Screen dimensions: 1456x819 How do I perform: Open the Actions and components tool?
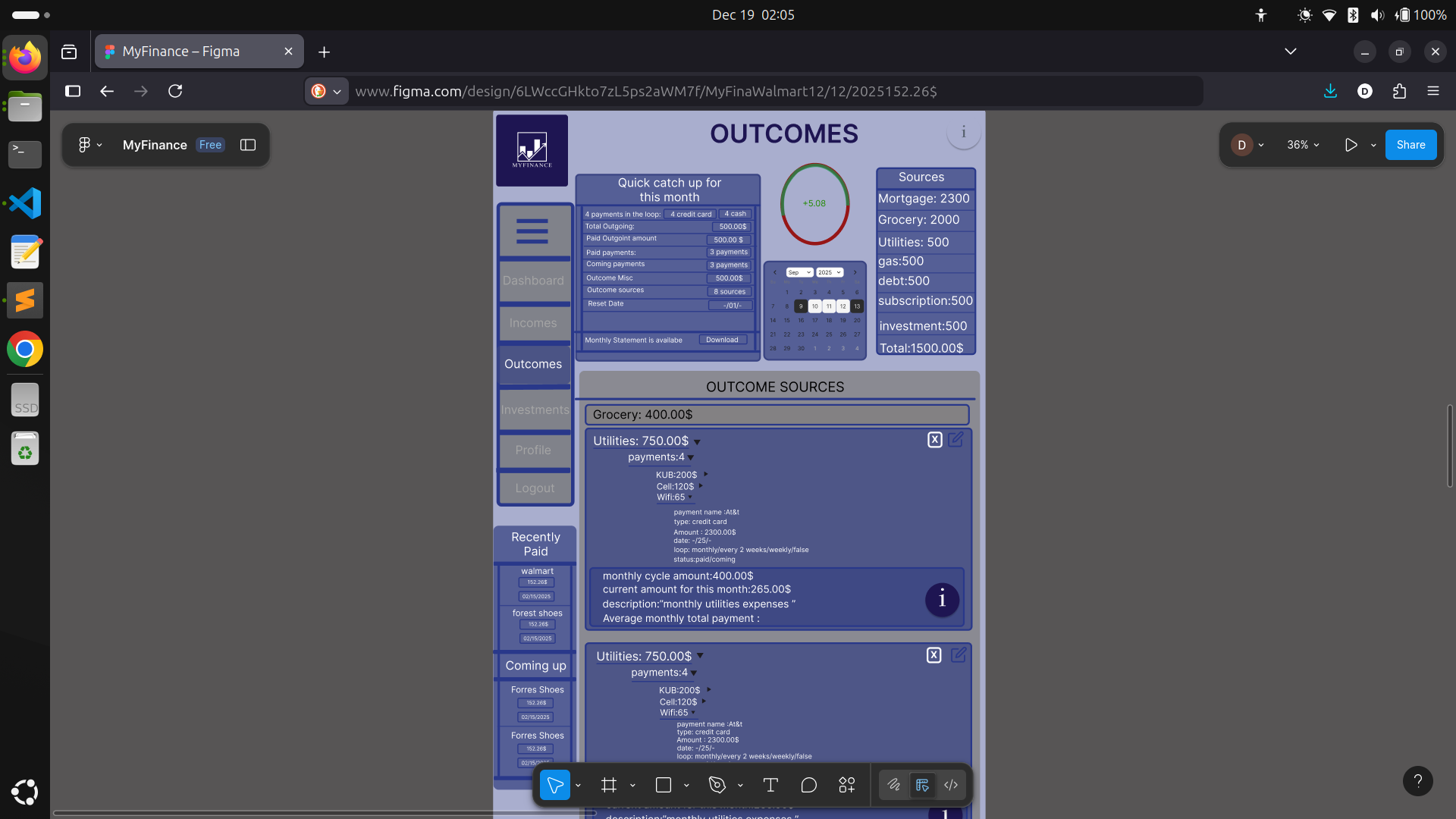click(847, 785)
